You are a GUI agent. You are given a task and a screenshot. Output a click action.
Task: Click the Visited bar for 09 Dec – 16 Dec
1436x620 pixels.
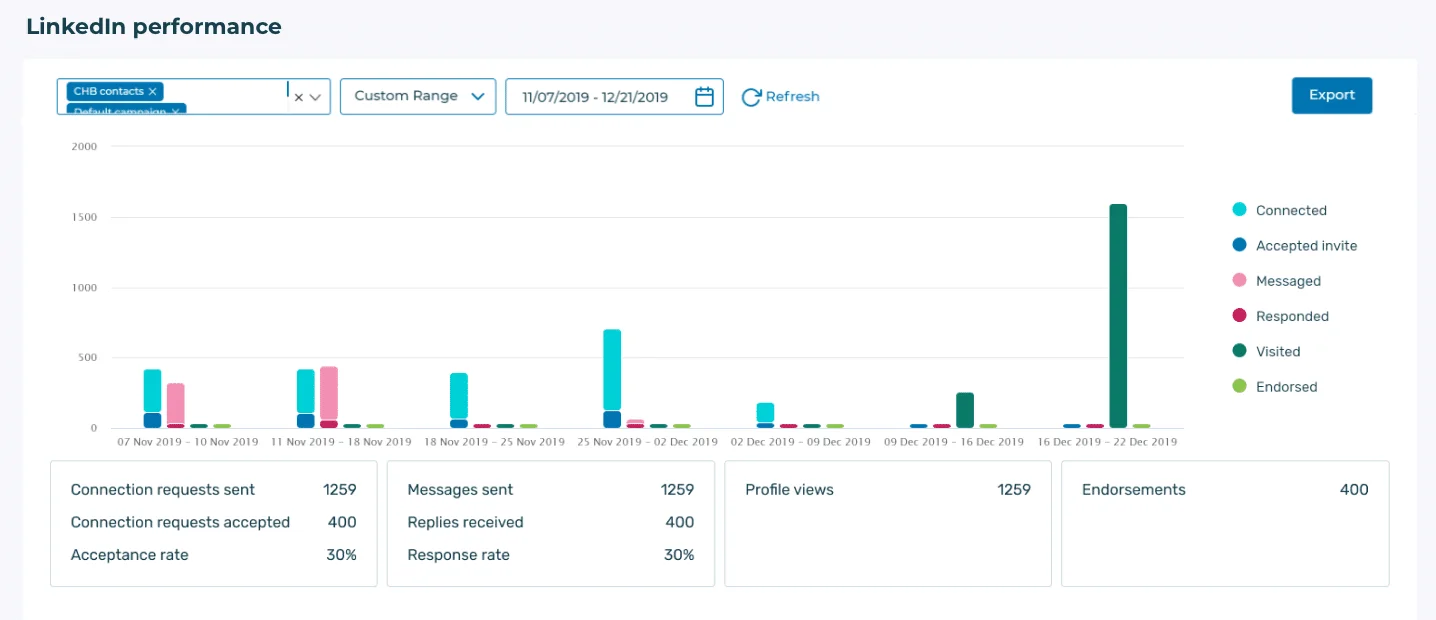(965, 410)
